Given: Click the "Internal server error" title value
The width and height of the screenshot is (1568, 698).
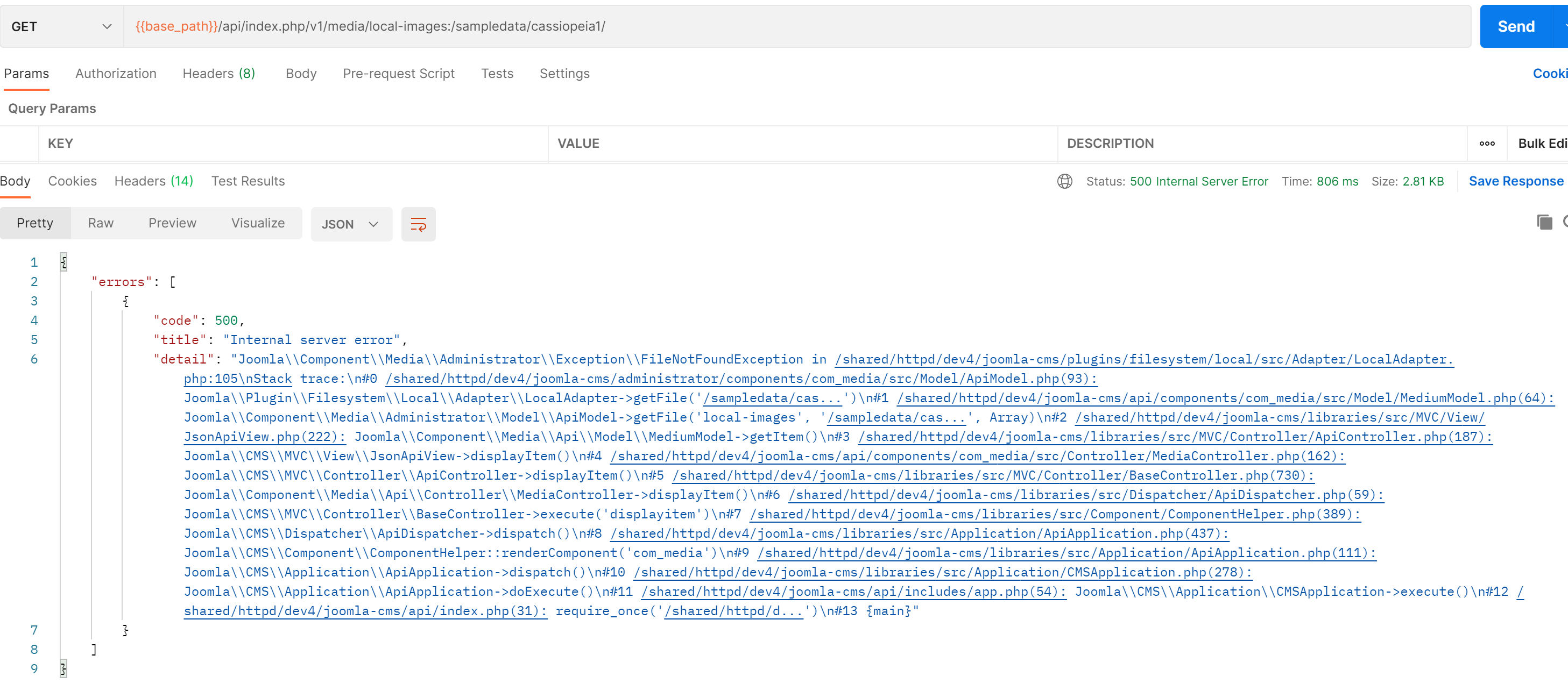Looking at the screenshot, I should coord(311,340).
